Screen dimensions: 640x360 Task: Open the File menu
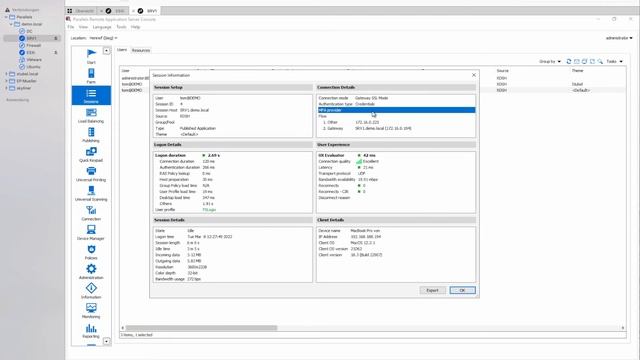(x=71, y=27)
